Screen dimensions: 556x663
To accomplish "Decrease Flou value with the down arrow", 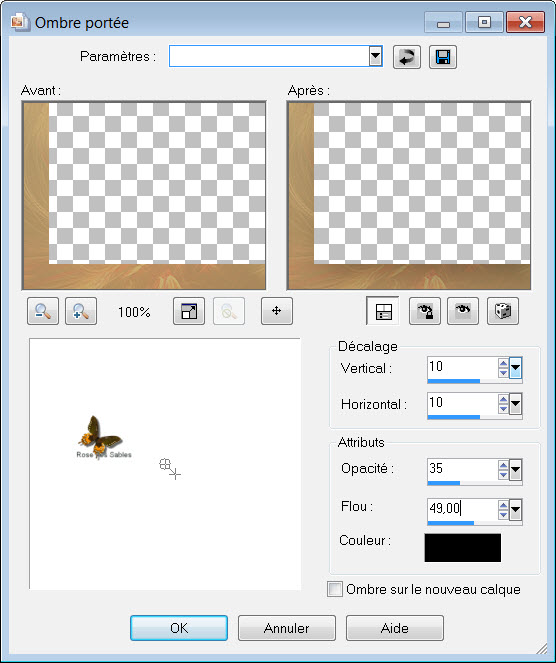I will (x=503, y=515).
